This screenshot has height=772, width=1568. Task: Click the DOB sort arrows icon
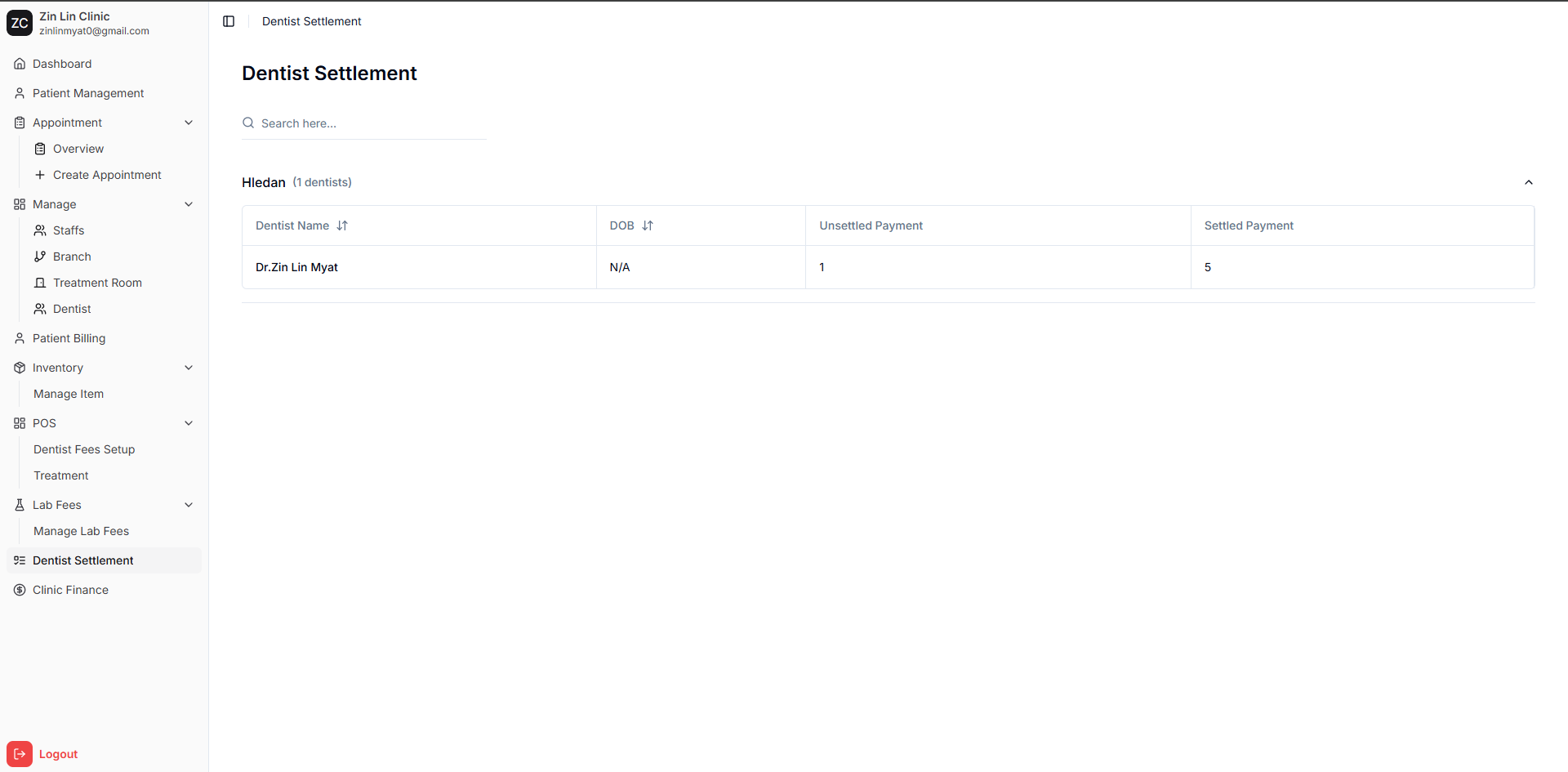click(648, 225)
